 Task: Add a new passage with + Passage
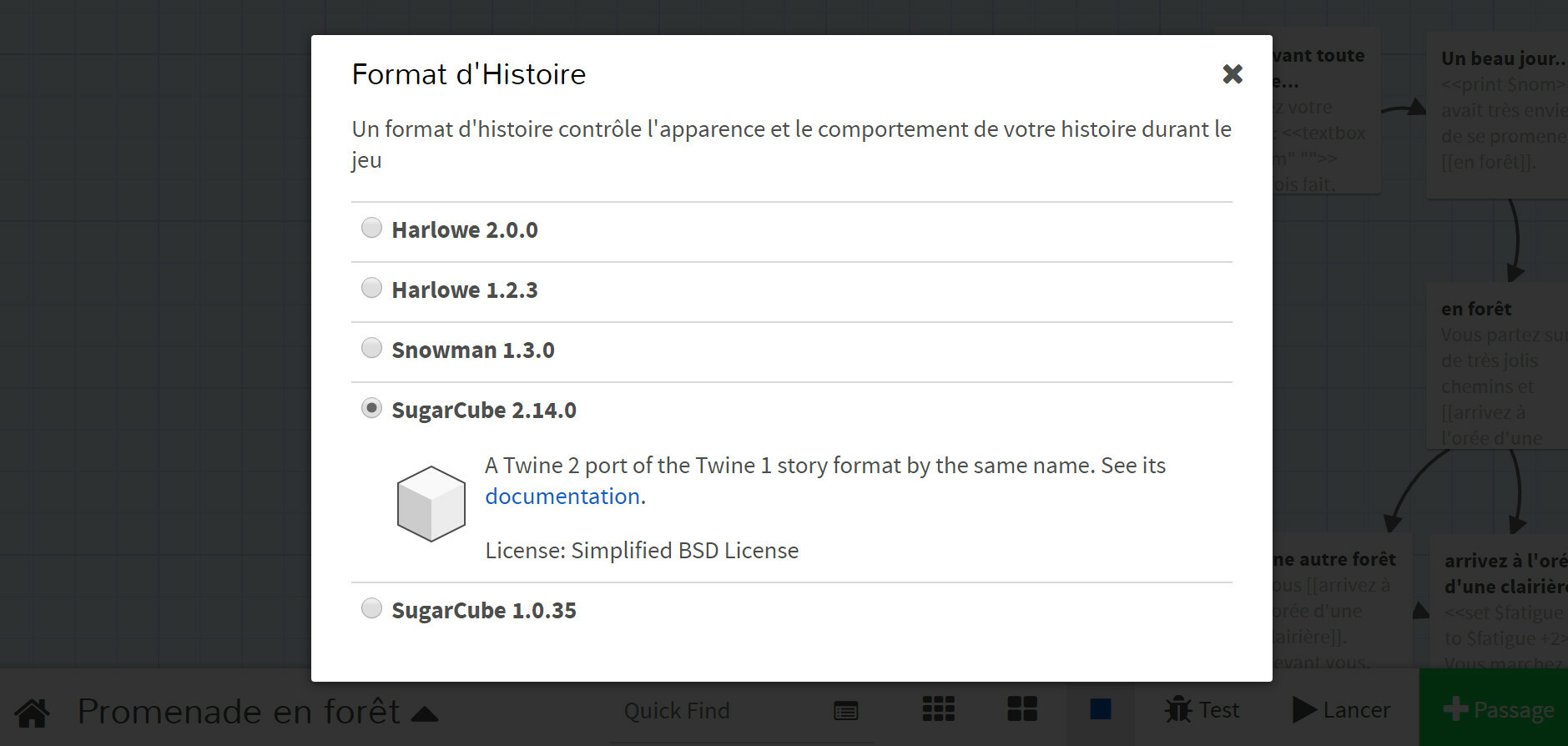pyautogui.click(x=1498, y=709)
